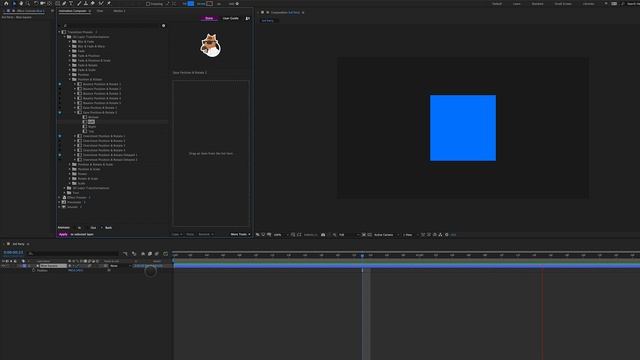The image size is (640, 360).
Task: Toggle favorite marker for Overshoot Position & Rotate 1
Action: pos(60,136)
